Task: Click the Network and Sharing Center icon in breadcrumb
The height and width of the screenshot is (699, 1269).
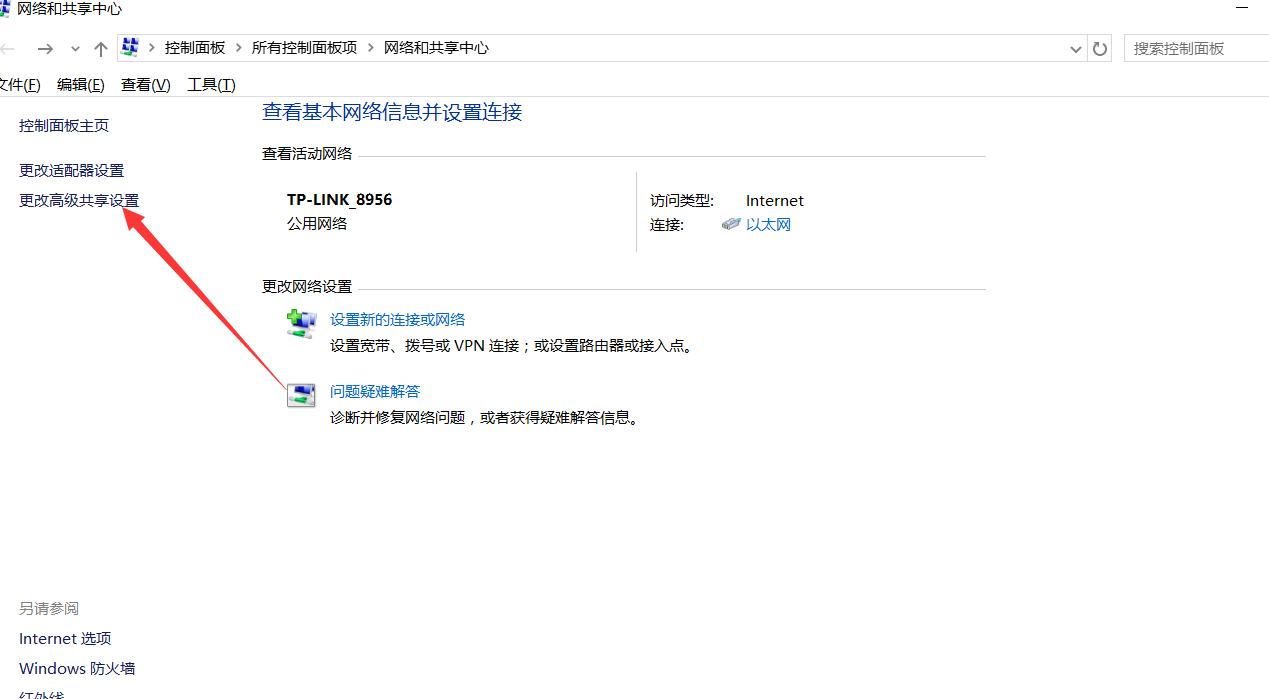Action: [129, 46]
